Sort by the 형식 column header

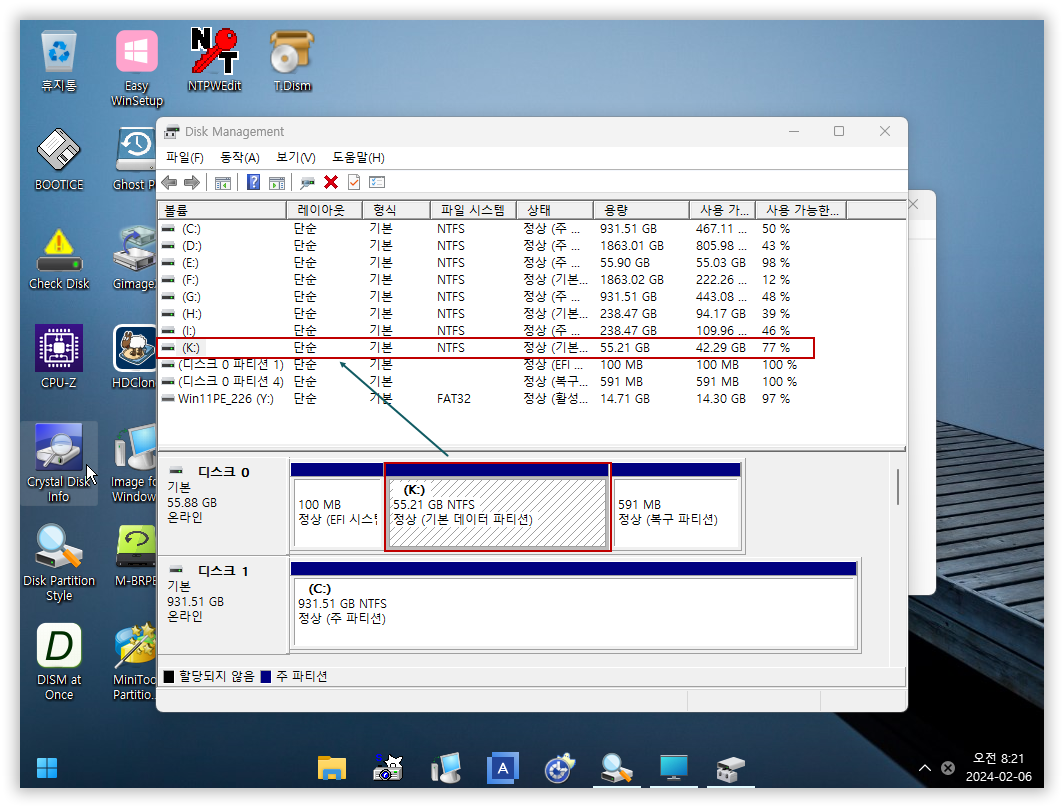point(396,210)
